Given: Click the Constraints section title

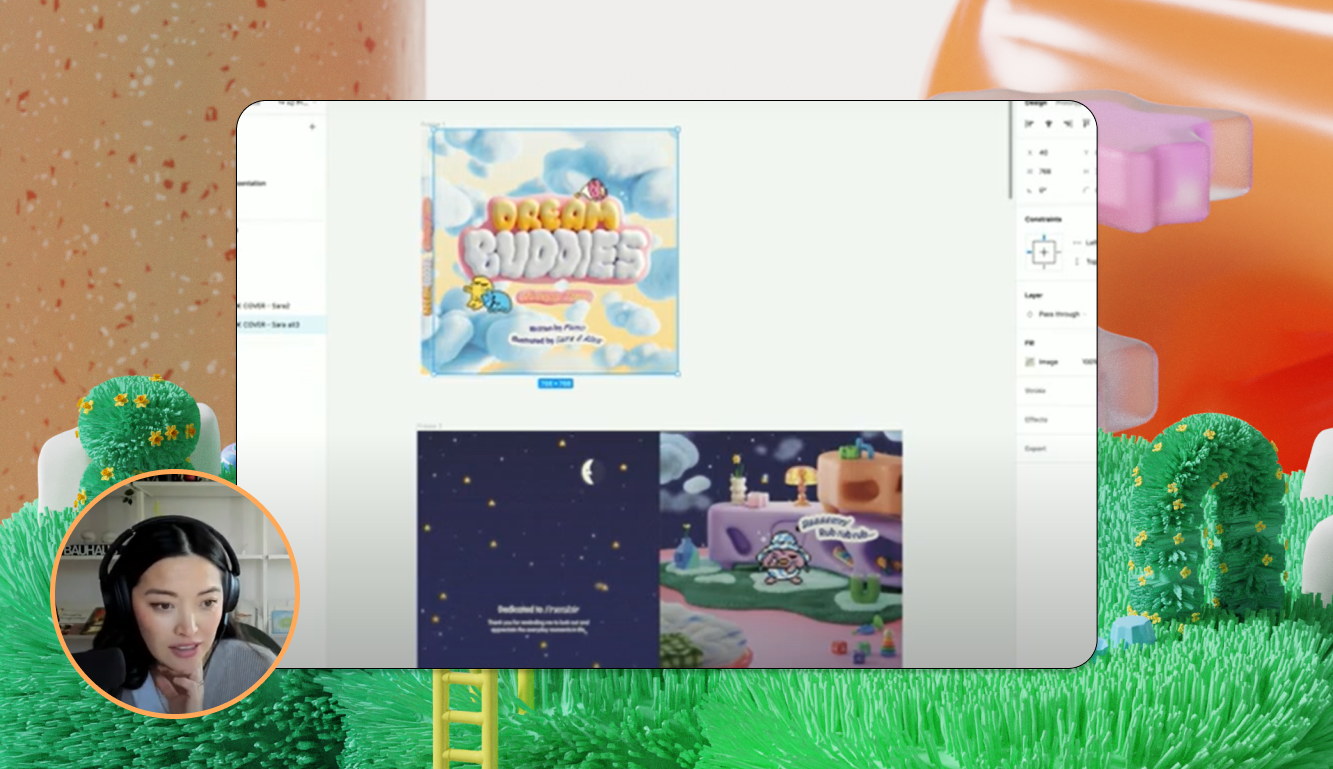Looking at the screenshot, I should (x=1043, y=219).
